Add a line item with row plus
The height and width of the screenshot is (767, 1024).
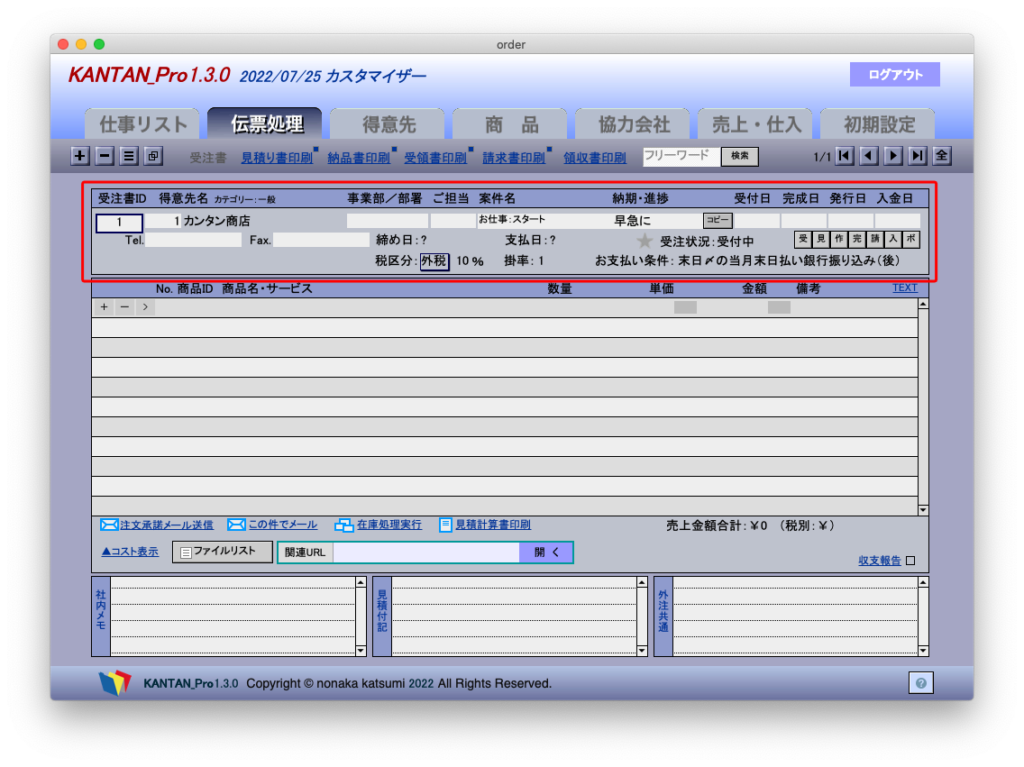coord(104,307)
